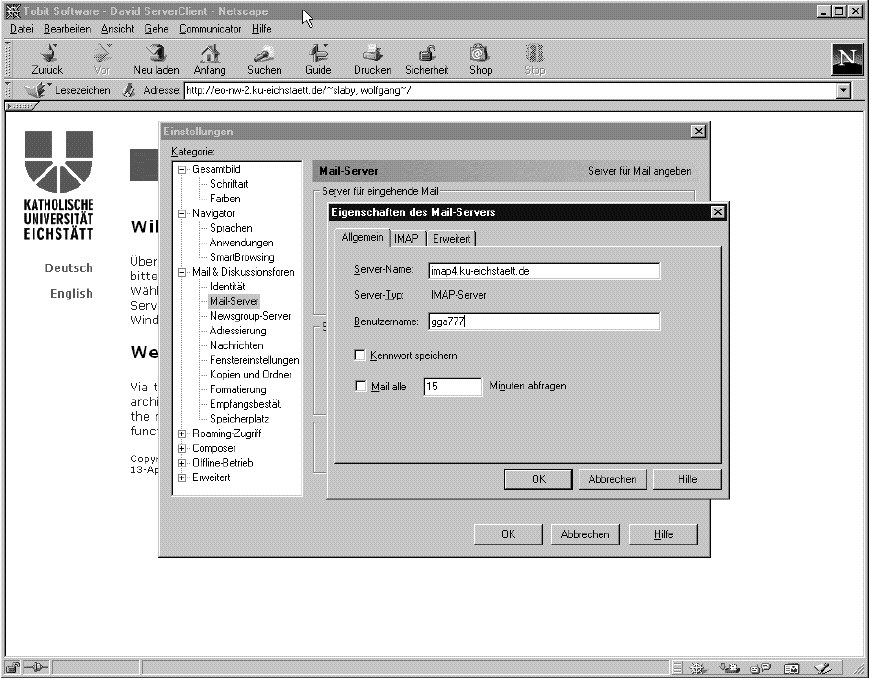872x680 pixels.
Task: Collapse Mail & Diskussionsforen tree node
Action: pyautogui.click(x=182, y=272)
